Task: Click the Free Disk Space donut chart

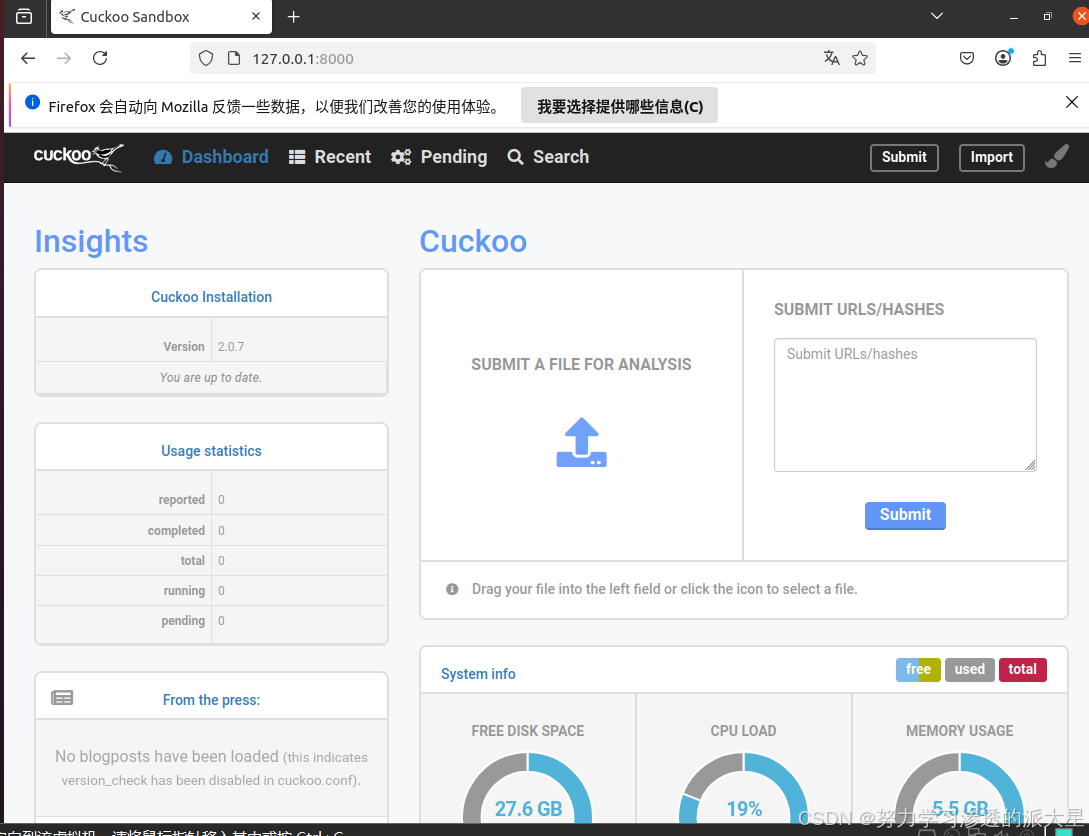Action: [x=528, y=789]
